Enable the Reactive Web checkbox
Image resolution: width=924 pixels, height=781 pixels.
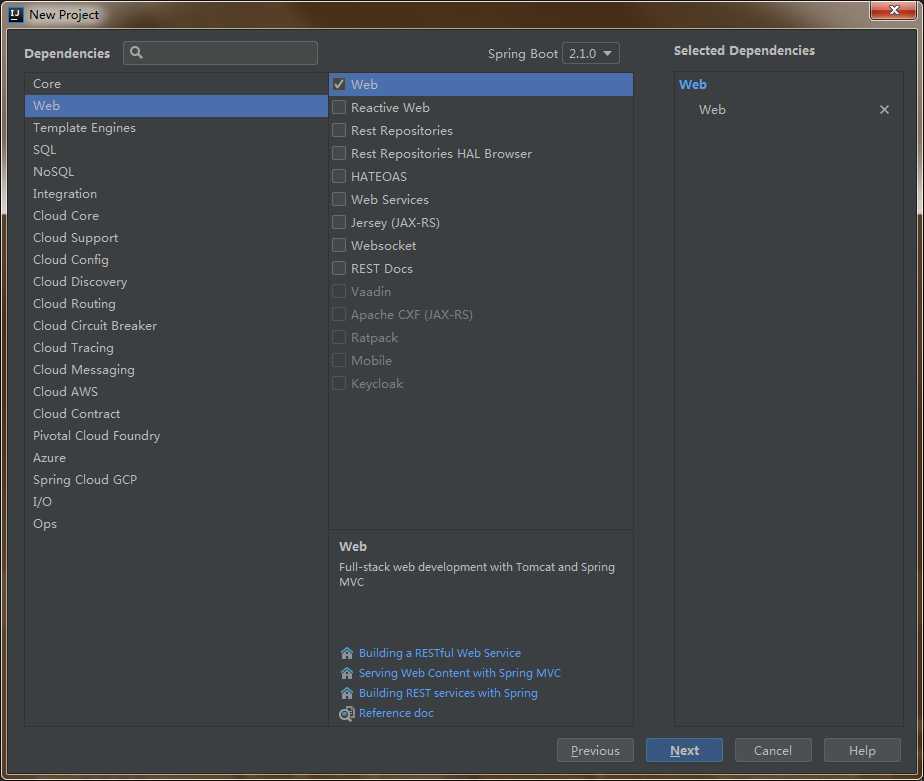339,107
